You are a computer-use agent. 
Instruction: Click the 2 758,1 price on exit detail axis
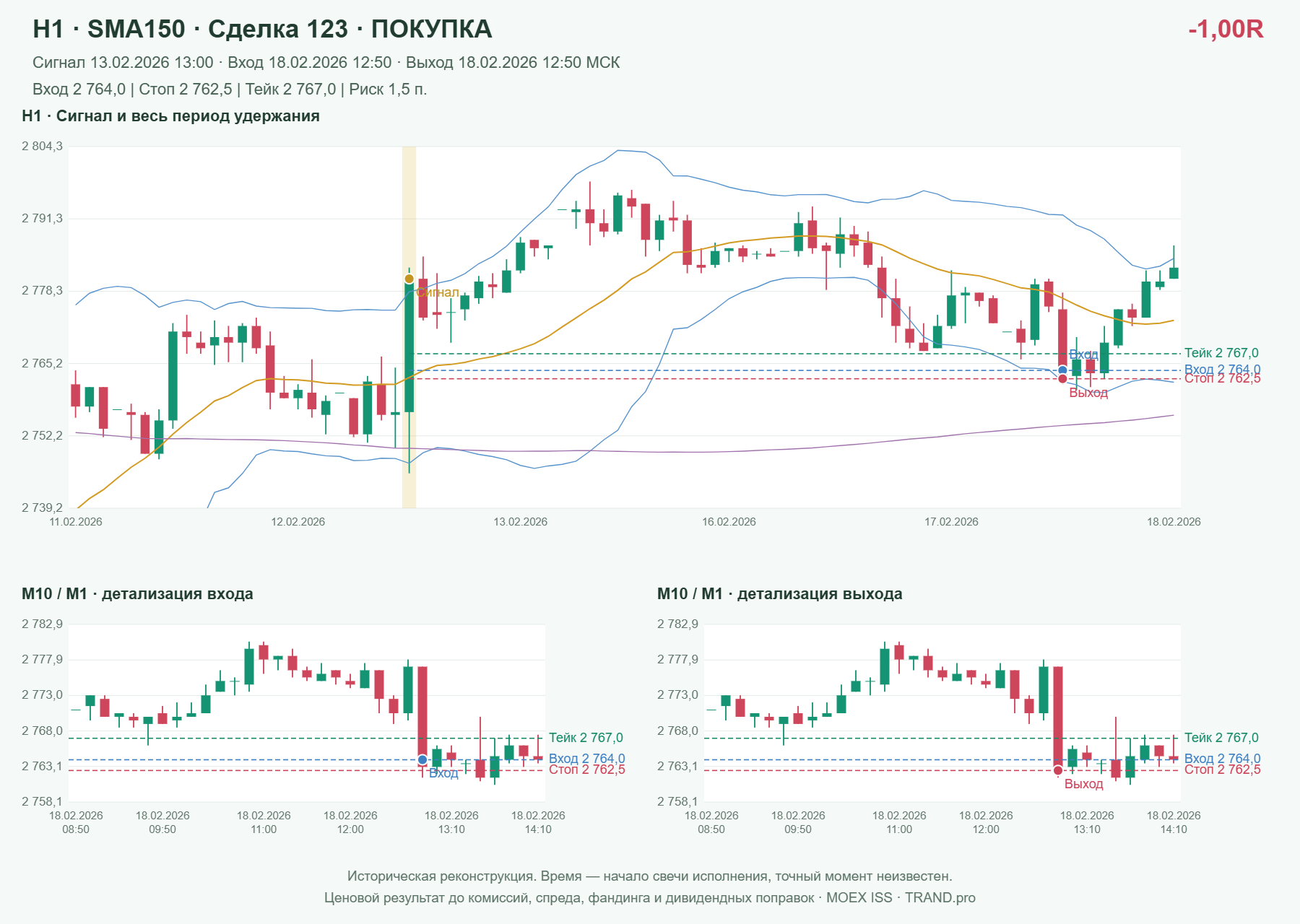point(677,802)
